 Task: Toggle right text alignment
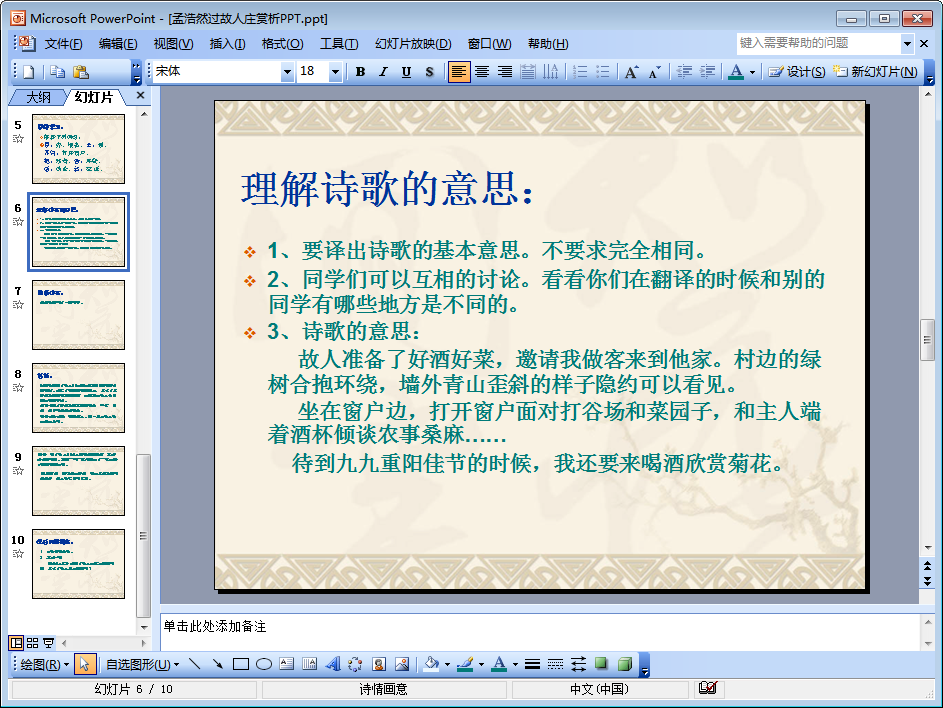point(505,72)
